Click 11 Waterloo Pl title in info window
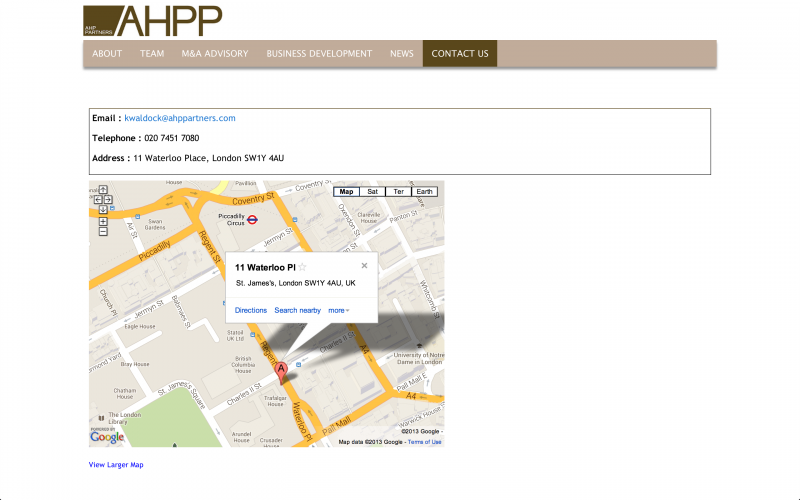The height and width of the screenshot is (500, 800). tap(265, 267)
